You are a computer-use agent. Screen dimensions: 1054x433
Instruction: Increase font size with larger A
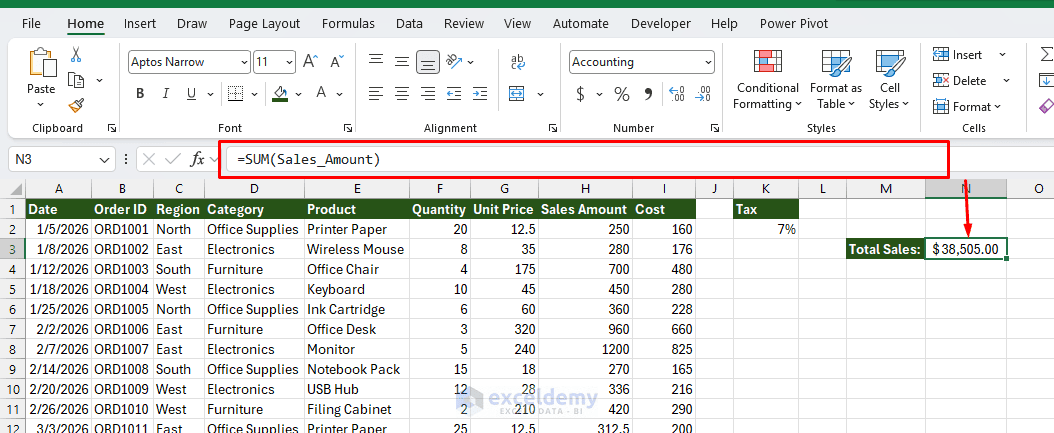(310, 62)
